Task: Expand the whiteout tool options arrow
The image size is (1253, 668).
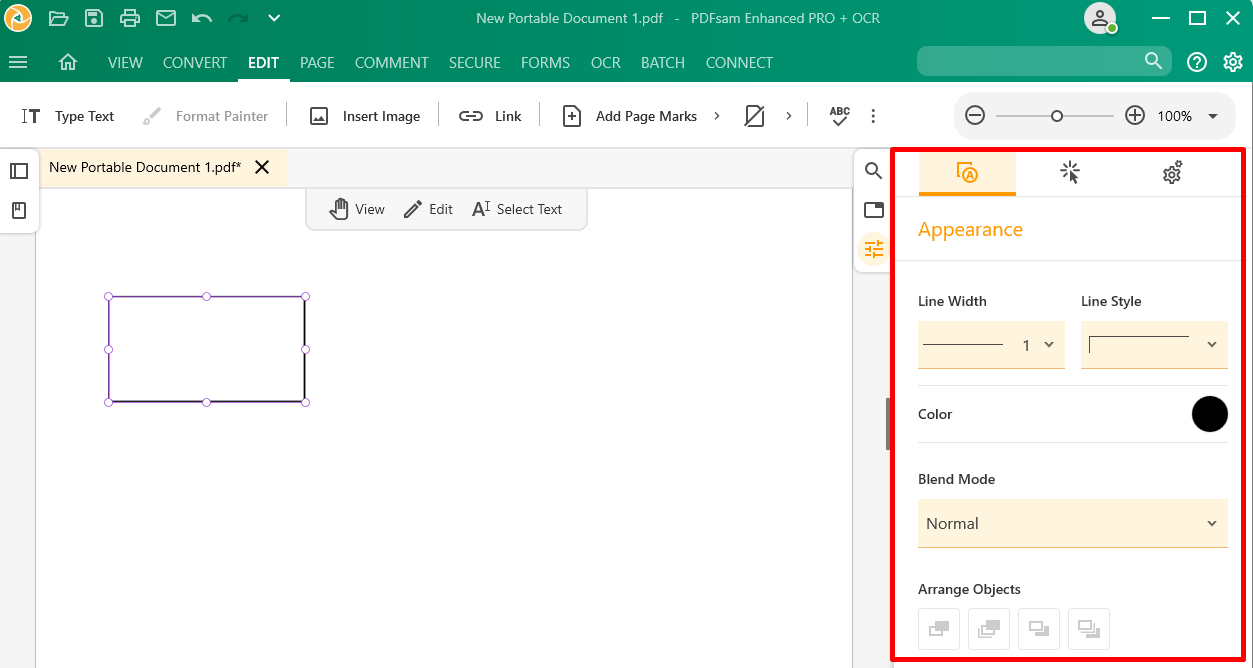Action: (x=789, y=116)
